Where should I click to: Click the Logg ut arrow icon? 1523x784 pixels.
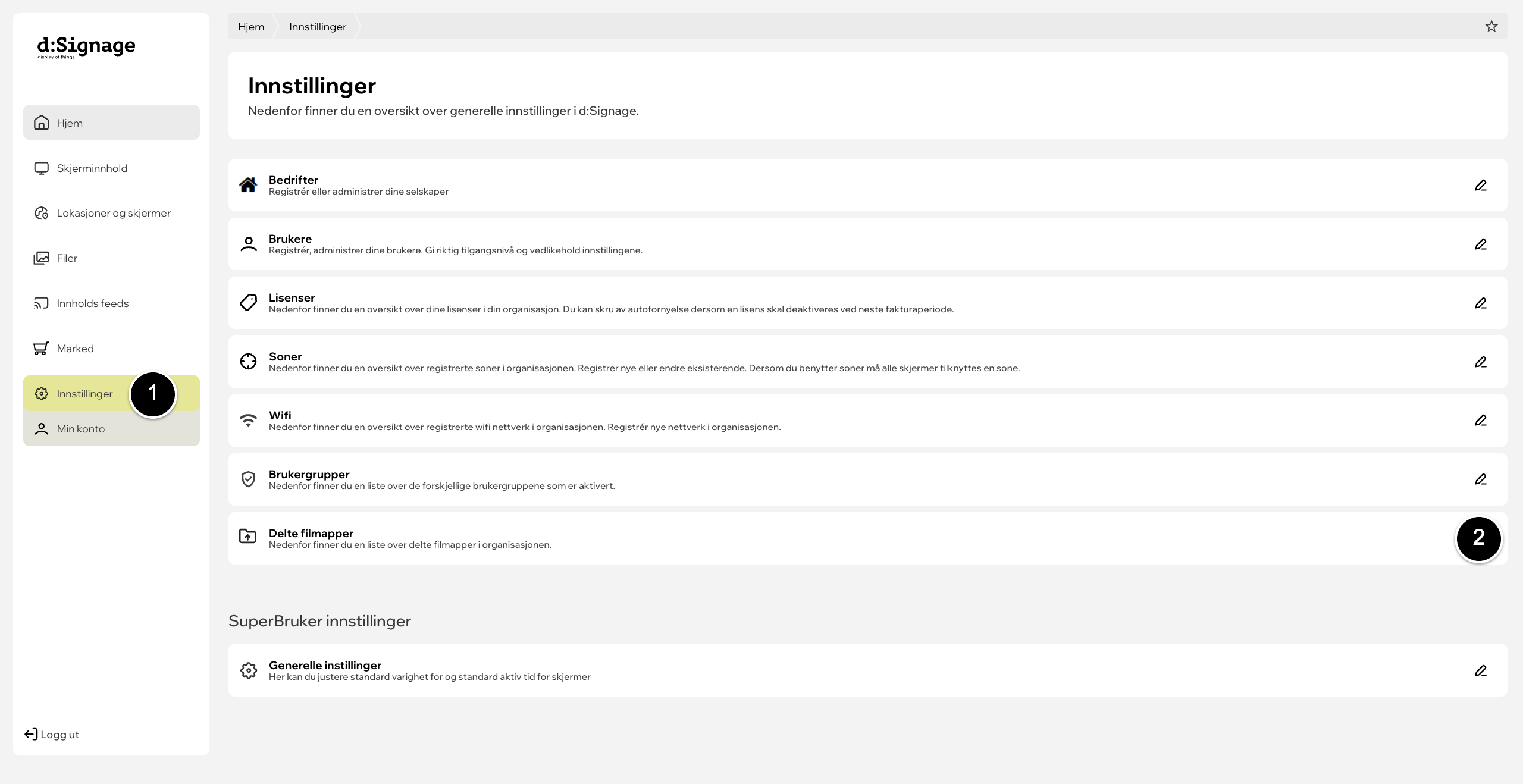click(31, 735)
